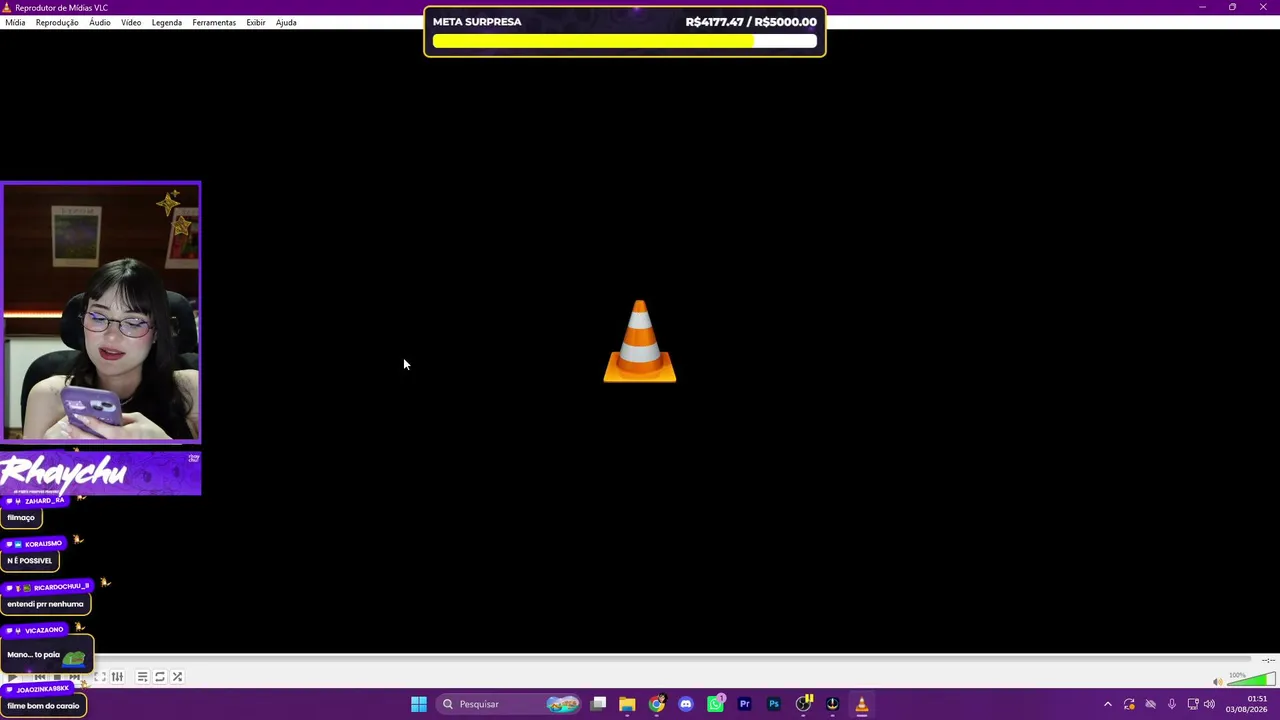Click the microphone tray icon
The height and width of the screenshot is (720, 1280).
[1171, 704]
